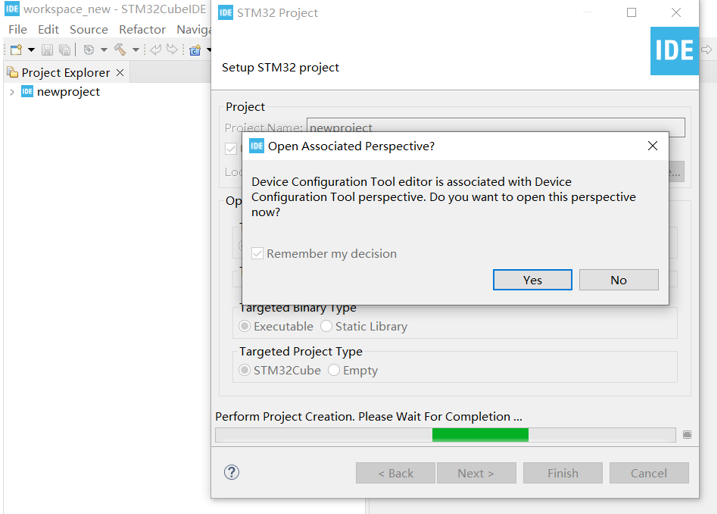Open the Navigate menu

(x=194, y=29)
